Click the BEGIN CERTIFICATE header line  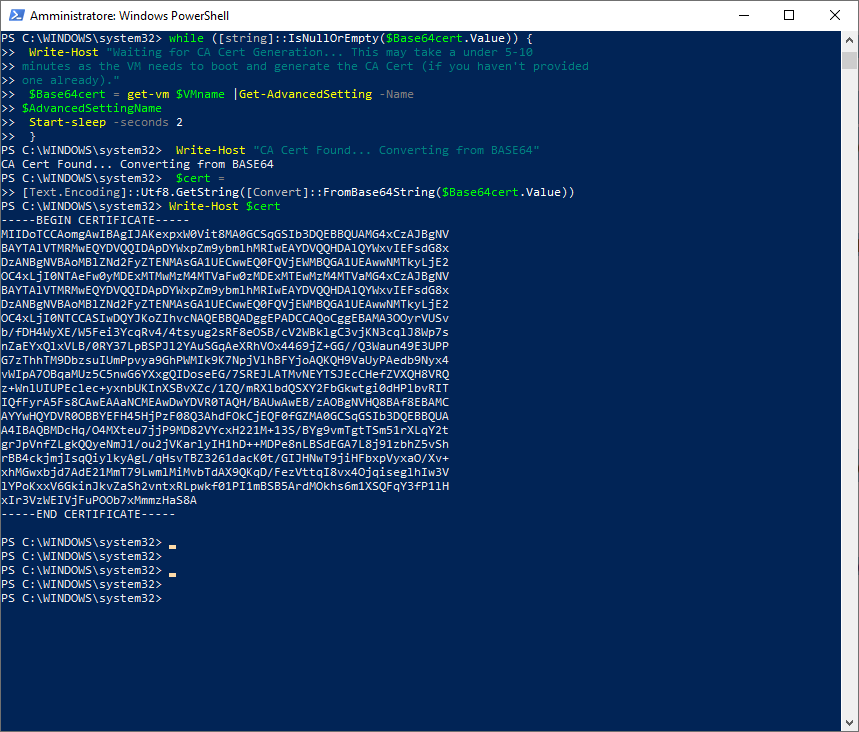(95, 220)
